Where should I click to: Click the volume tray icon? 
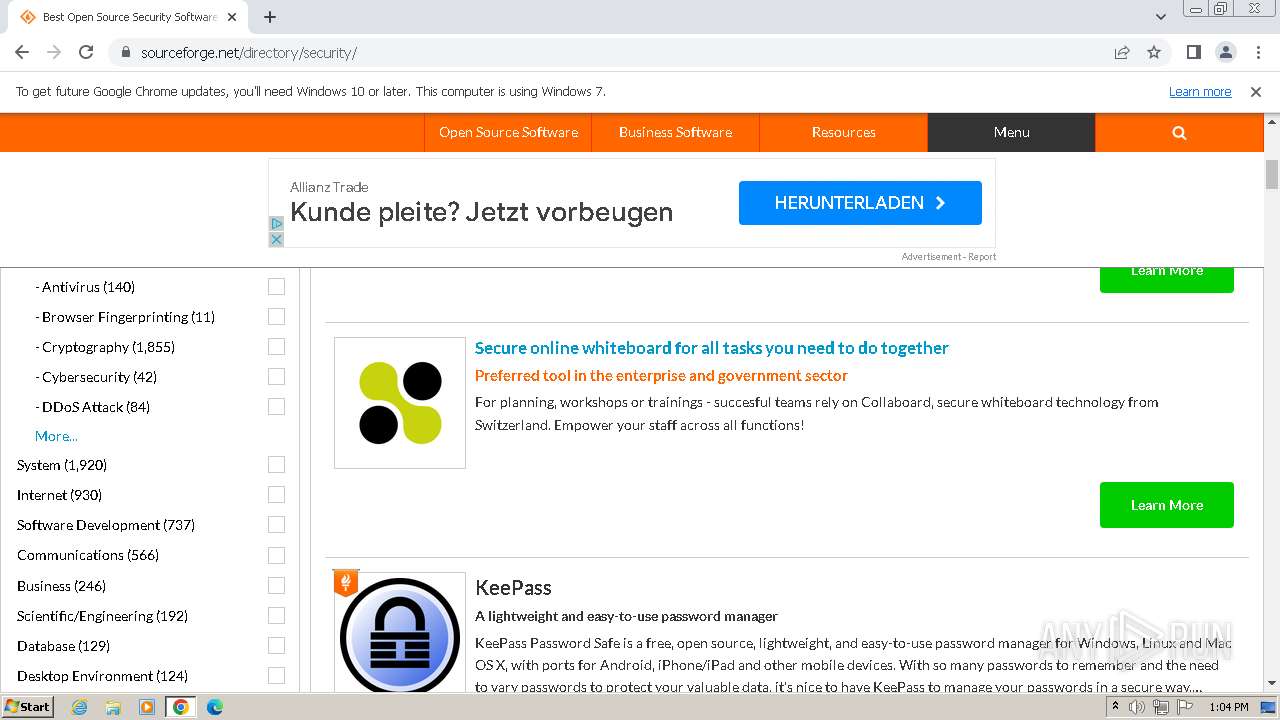coord(1137,707)
